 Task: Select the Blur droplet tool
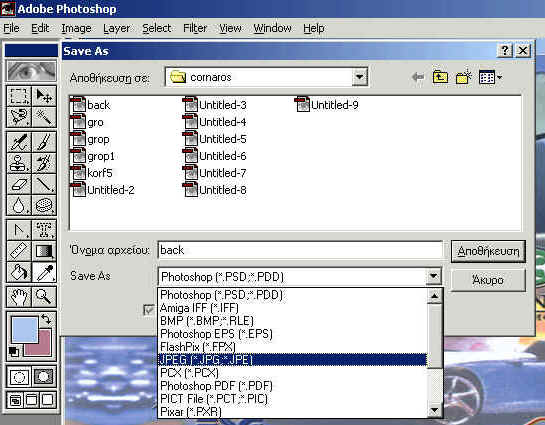click(18, 205)
